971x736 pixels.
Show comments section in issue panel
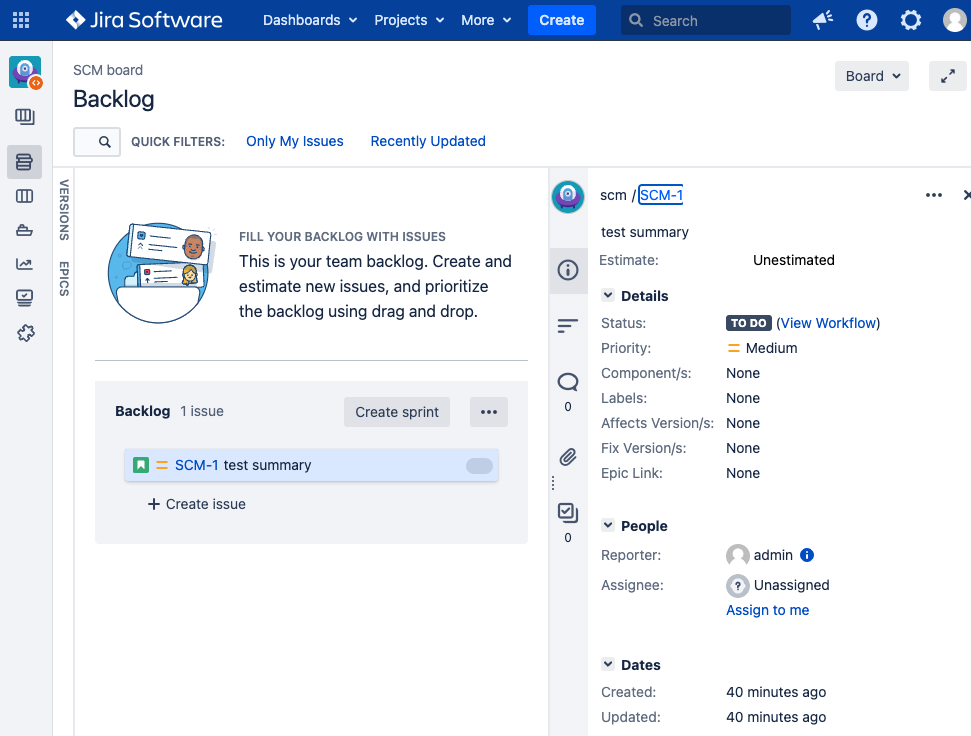[x=567, y=381]
